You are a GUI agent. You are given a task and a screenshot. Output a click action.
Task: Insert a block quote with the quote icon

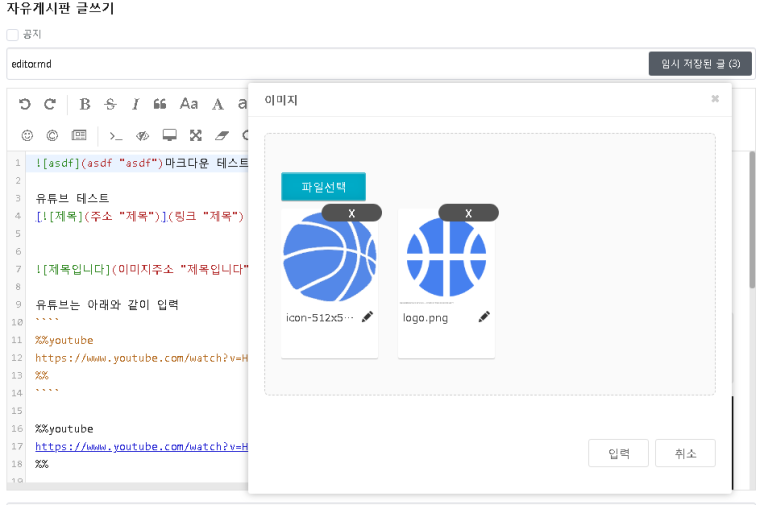pos(160,104)
